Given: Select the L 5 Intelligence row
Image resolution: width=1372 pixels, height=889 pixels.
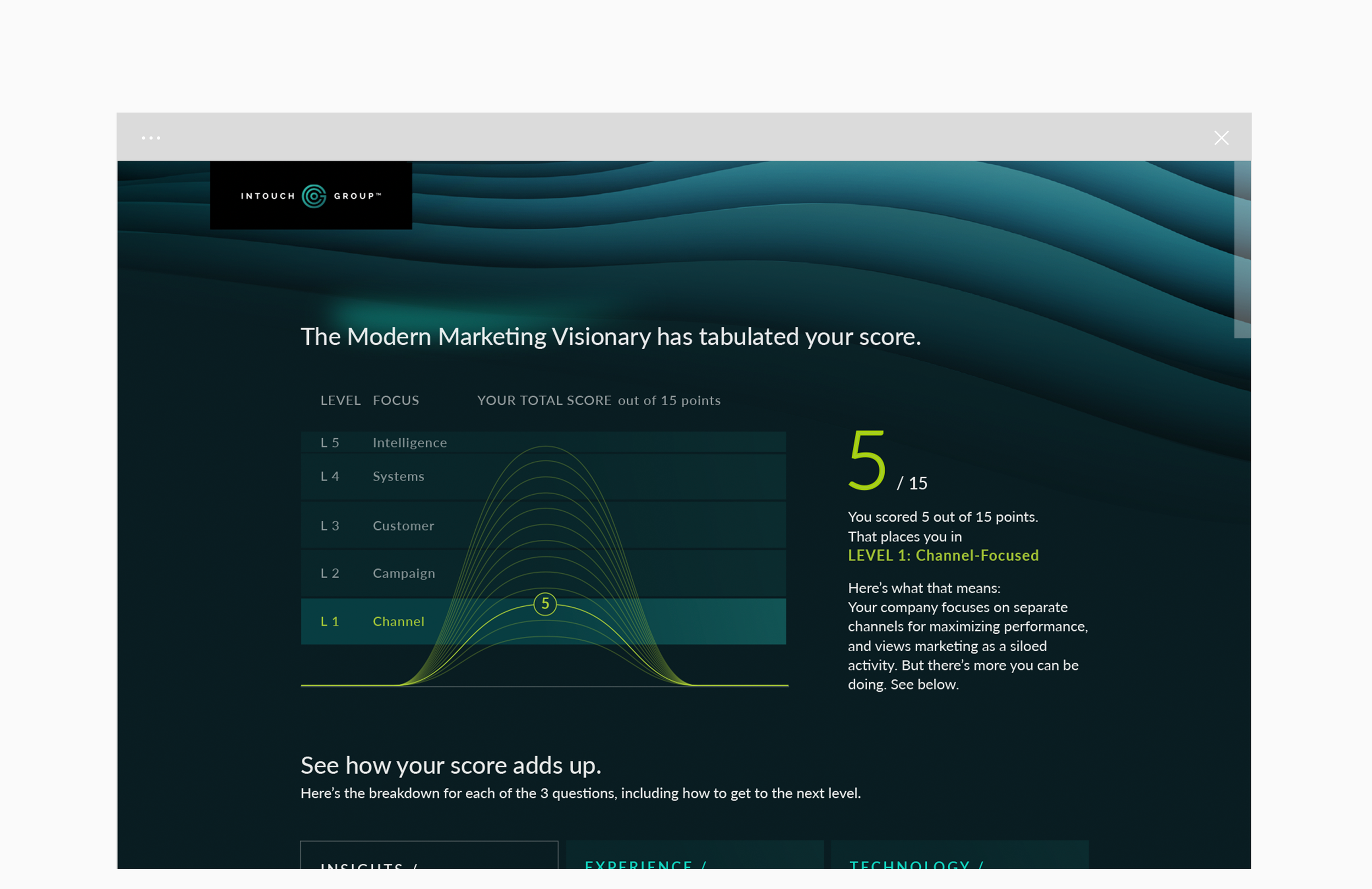Looking at the screenshot, I should click(543, 442).
